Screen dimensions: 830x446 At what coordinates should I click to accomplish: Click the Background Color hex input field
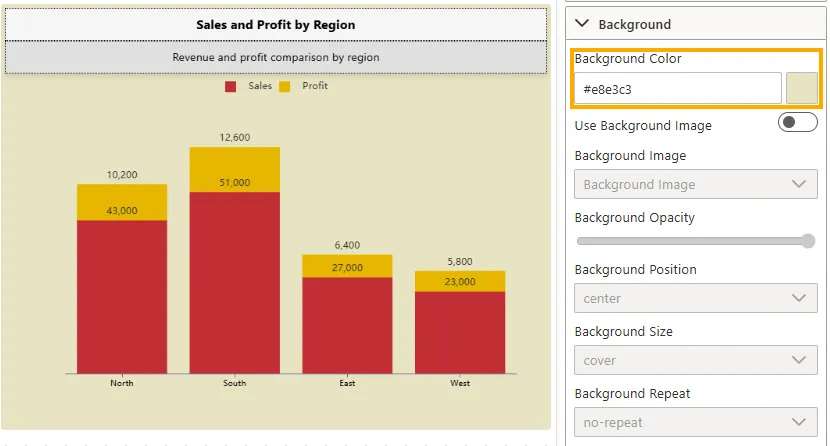pyautogui.click(x=677, y=89)
